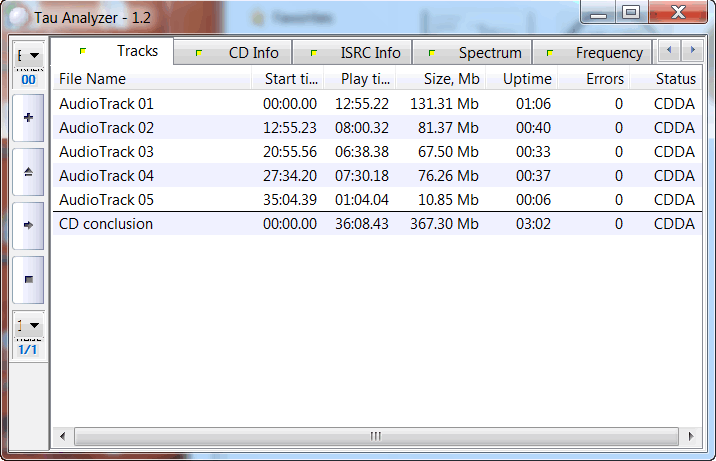Image resolution: width=716 pixels, height=461 pixels.
Task: Open the bottom dropdown above the 1/1 label
Action: tap(29, 326)
